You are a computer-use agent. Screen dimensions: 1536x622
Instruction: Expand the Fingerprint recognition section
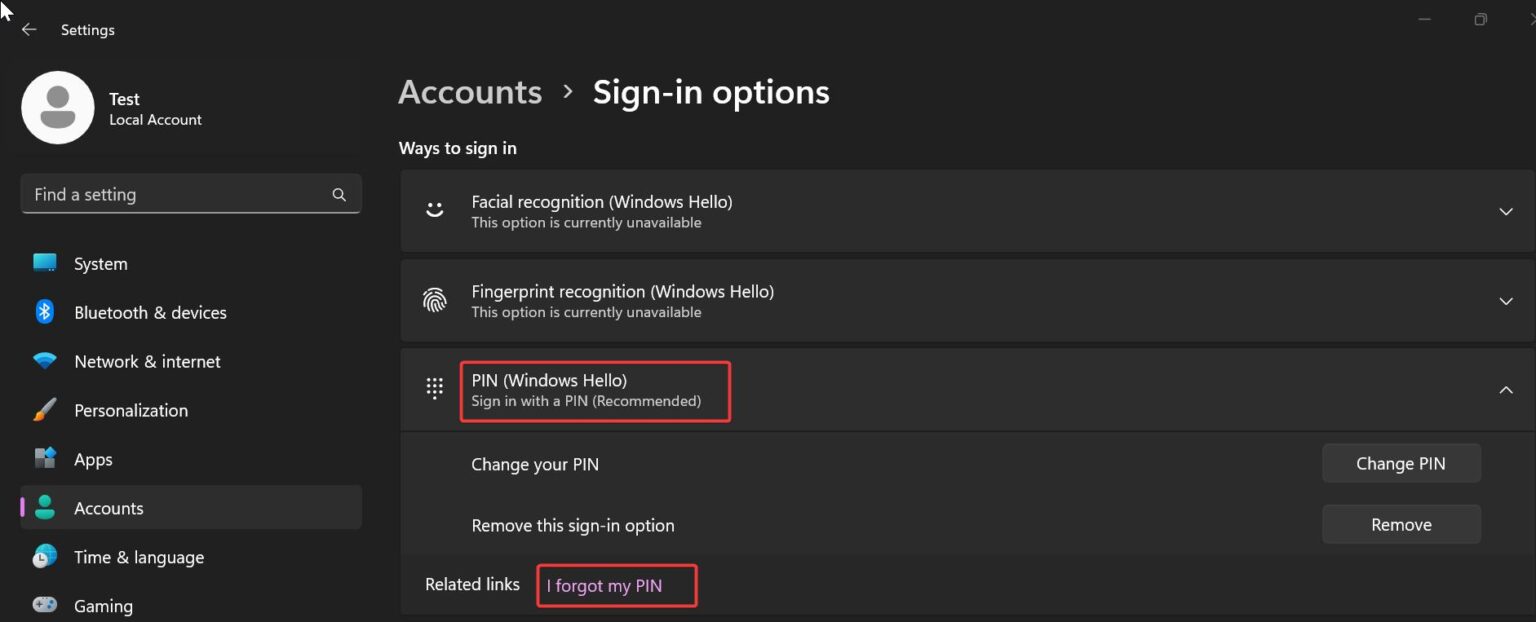click(1506, 301)
